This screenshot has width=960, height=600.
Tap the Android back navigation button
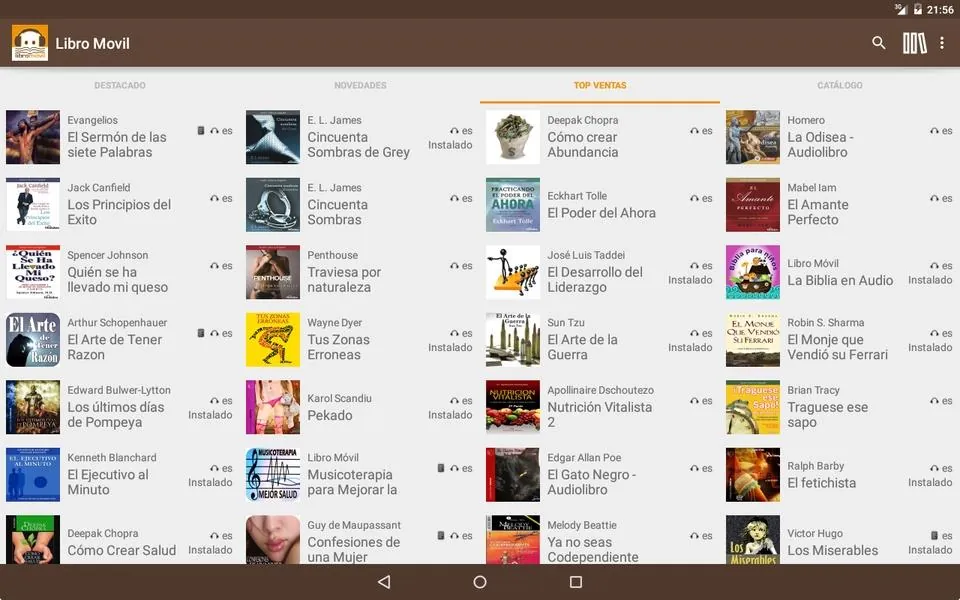tap(384, 582)
